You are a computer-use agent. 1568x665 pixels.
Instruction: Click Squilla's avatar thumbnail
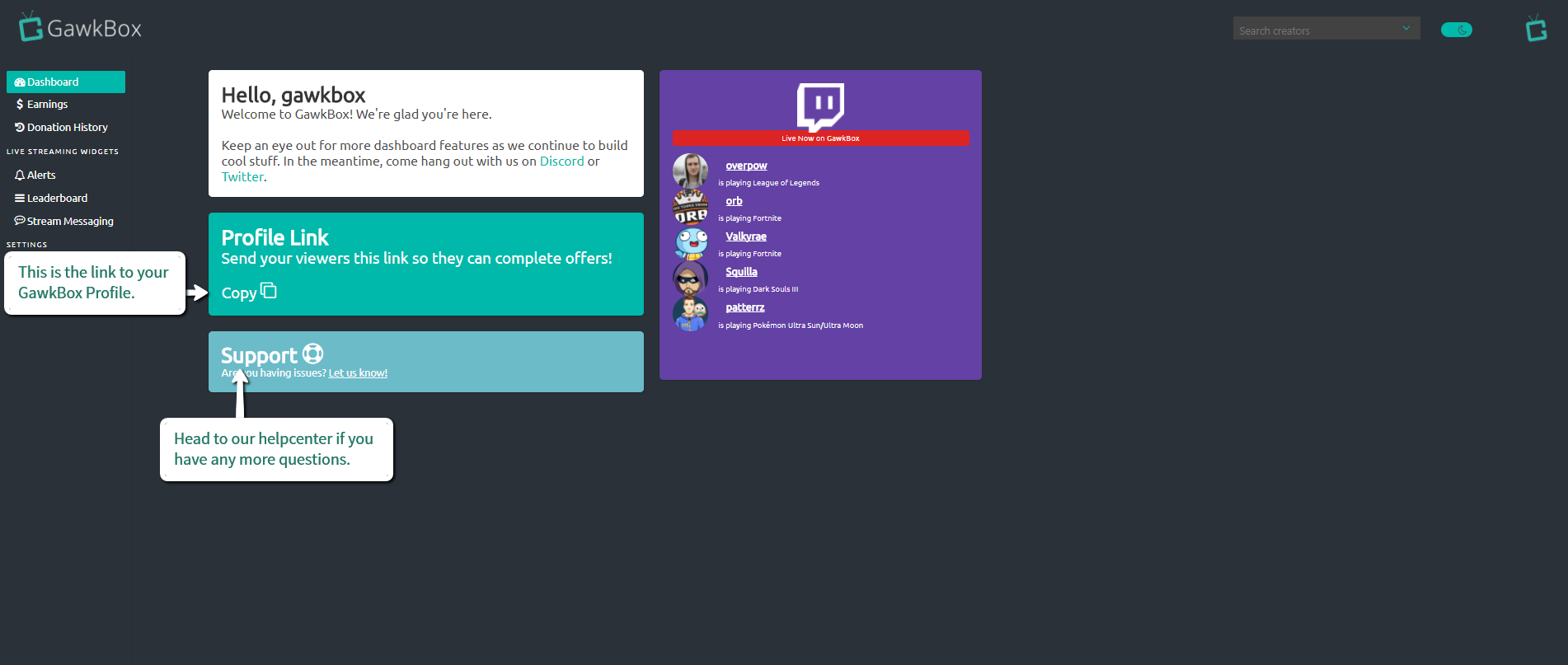(690, 279)
